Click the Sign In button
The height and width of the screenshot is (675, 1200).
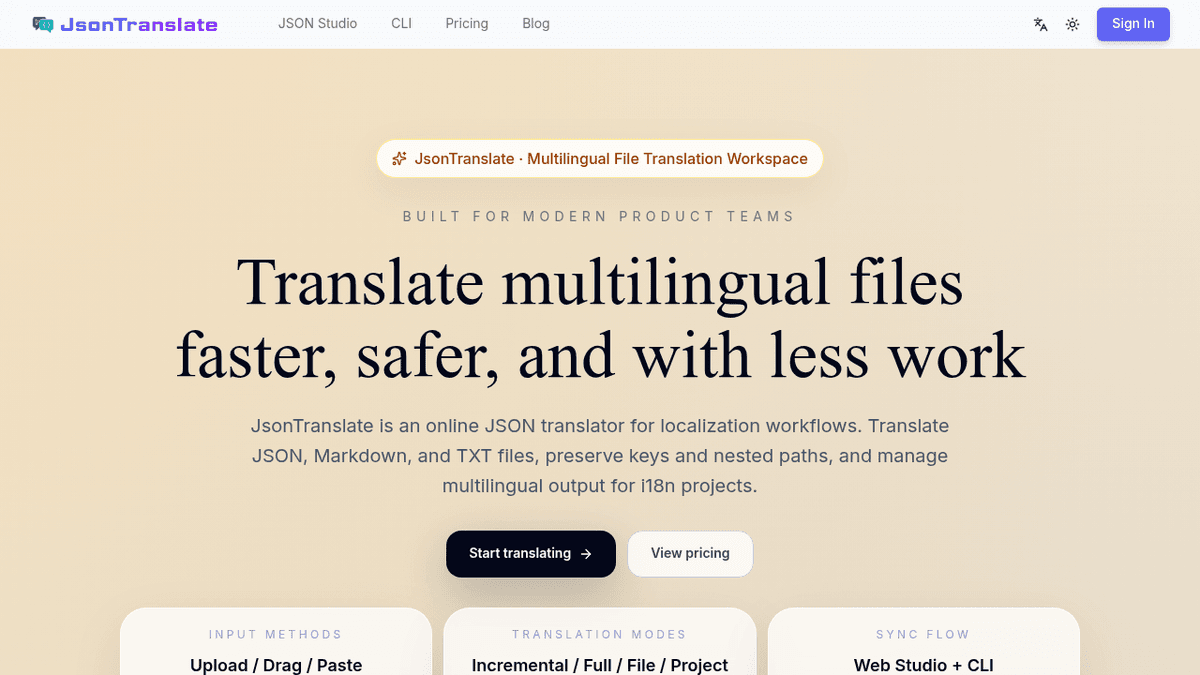(1133, 24)
